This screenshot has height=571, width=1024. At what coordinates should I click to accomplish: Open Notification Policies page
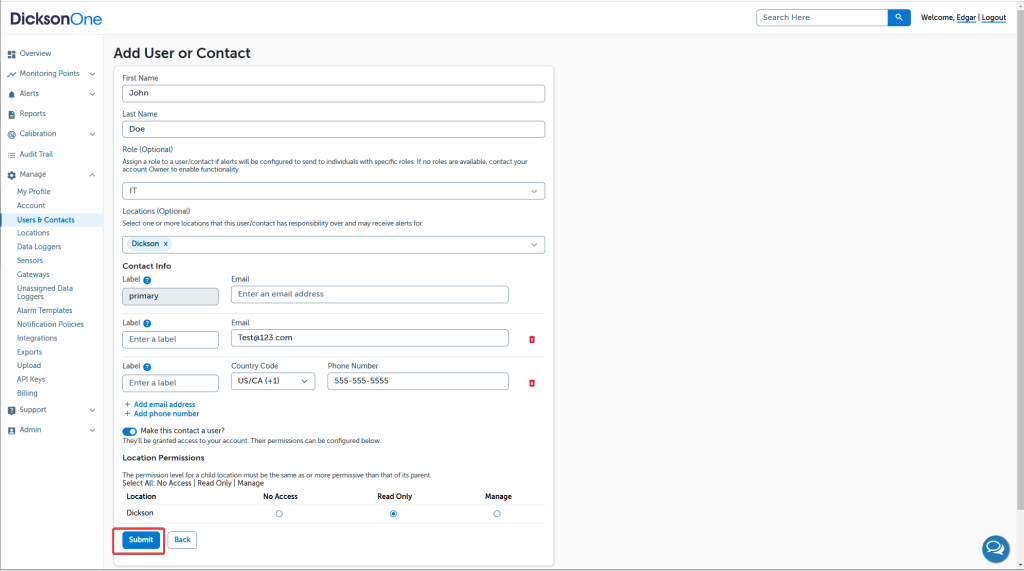pyautogui.click(x=50, y=325)
